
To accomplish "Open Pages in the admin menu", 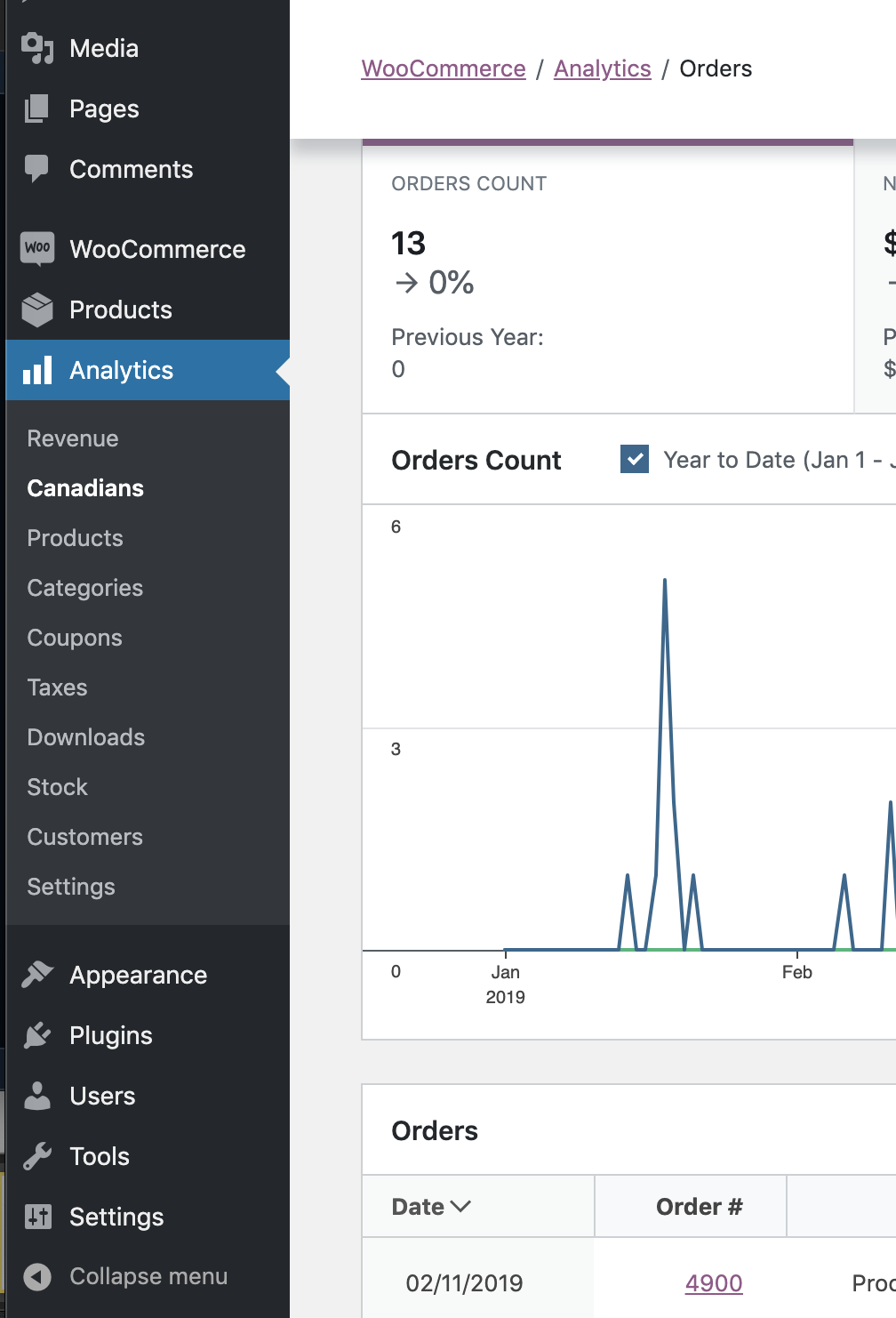I will point(104,109).
